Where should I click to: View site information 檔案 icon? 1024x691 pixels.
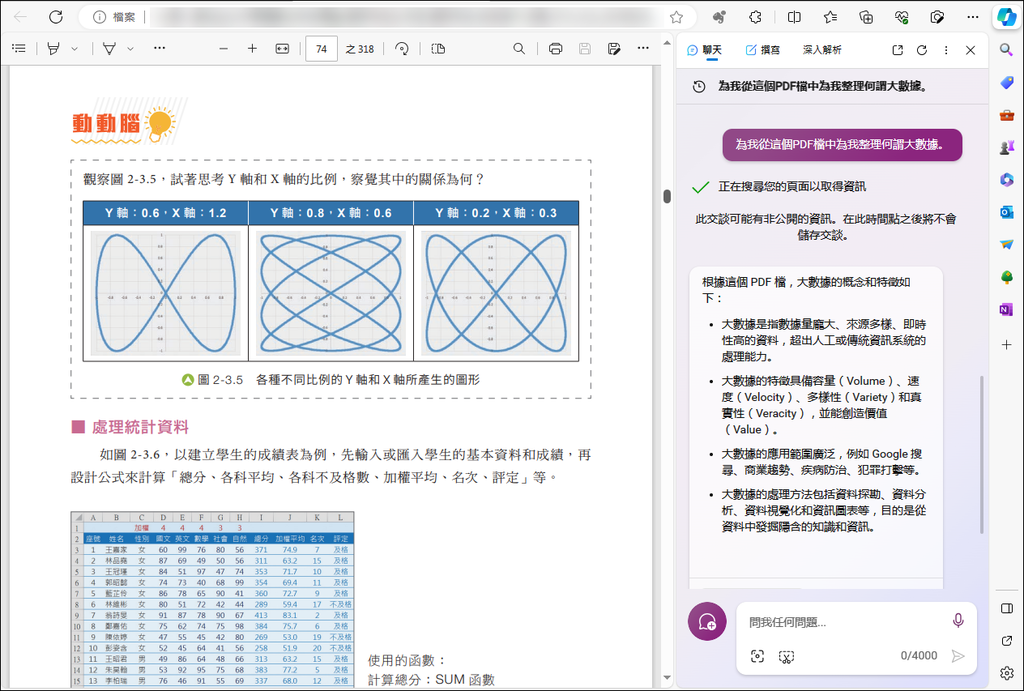99,17
